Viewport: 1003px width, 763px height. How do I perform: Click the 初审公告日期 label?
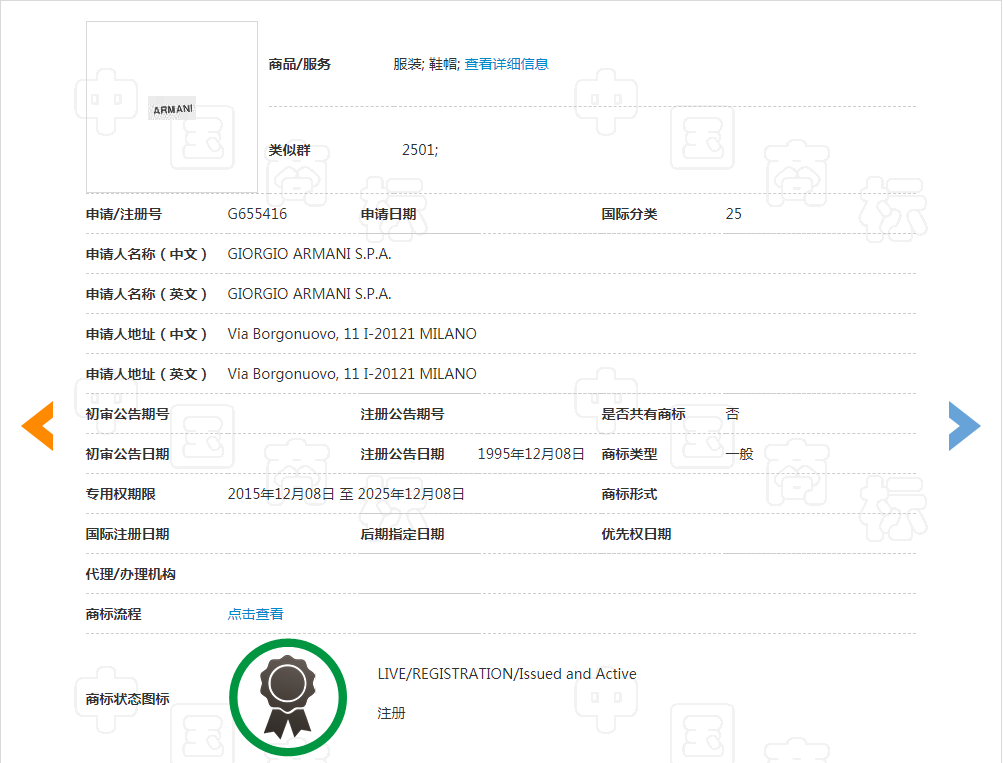point(127,454)
